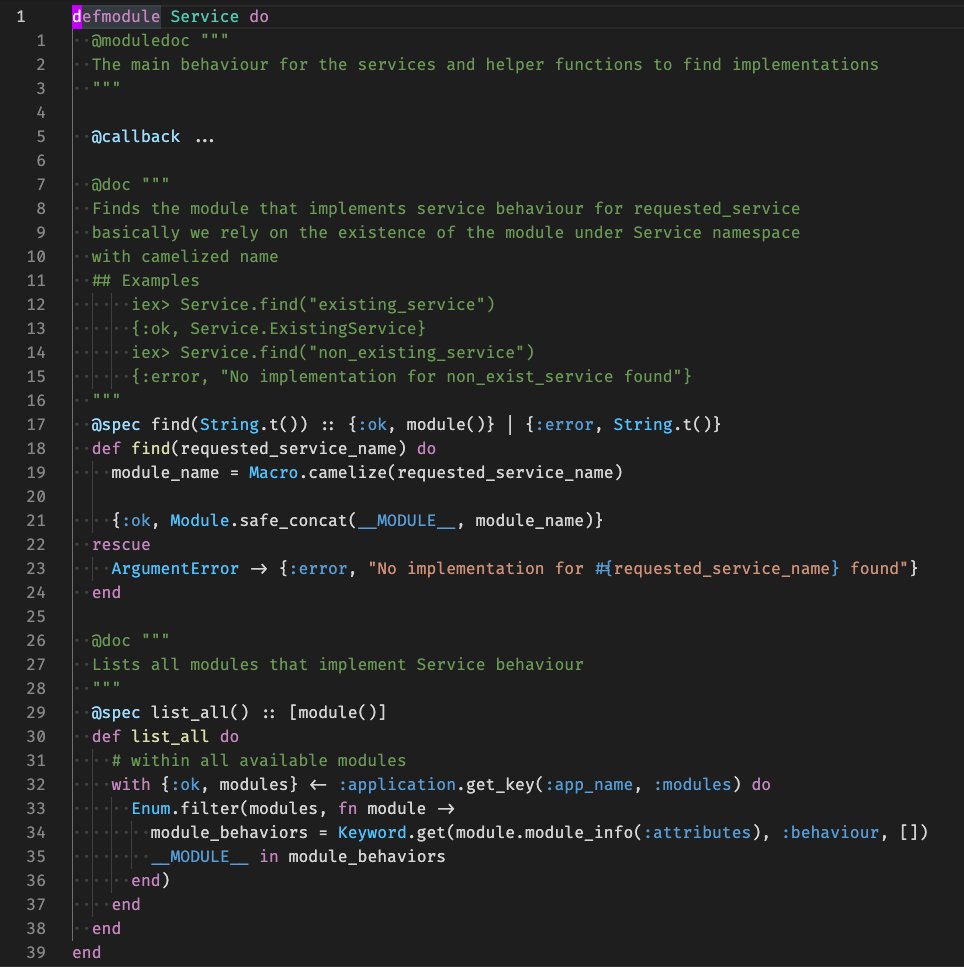Click 'non_exist_service' in the error example
Viewport: 964px width, 967px height.
pos(530,377)
